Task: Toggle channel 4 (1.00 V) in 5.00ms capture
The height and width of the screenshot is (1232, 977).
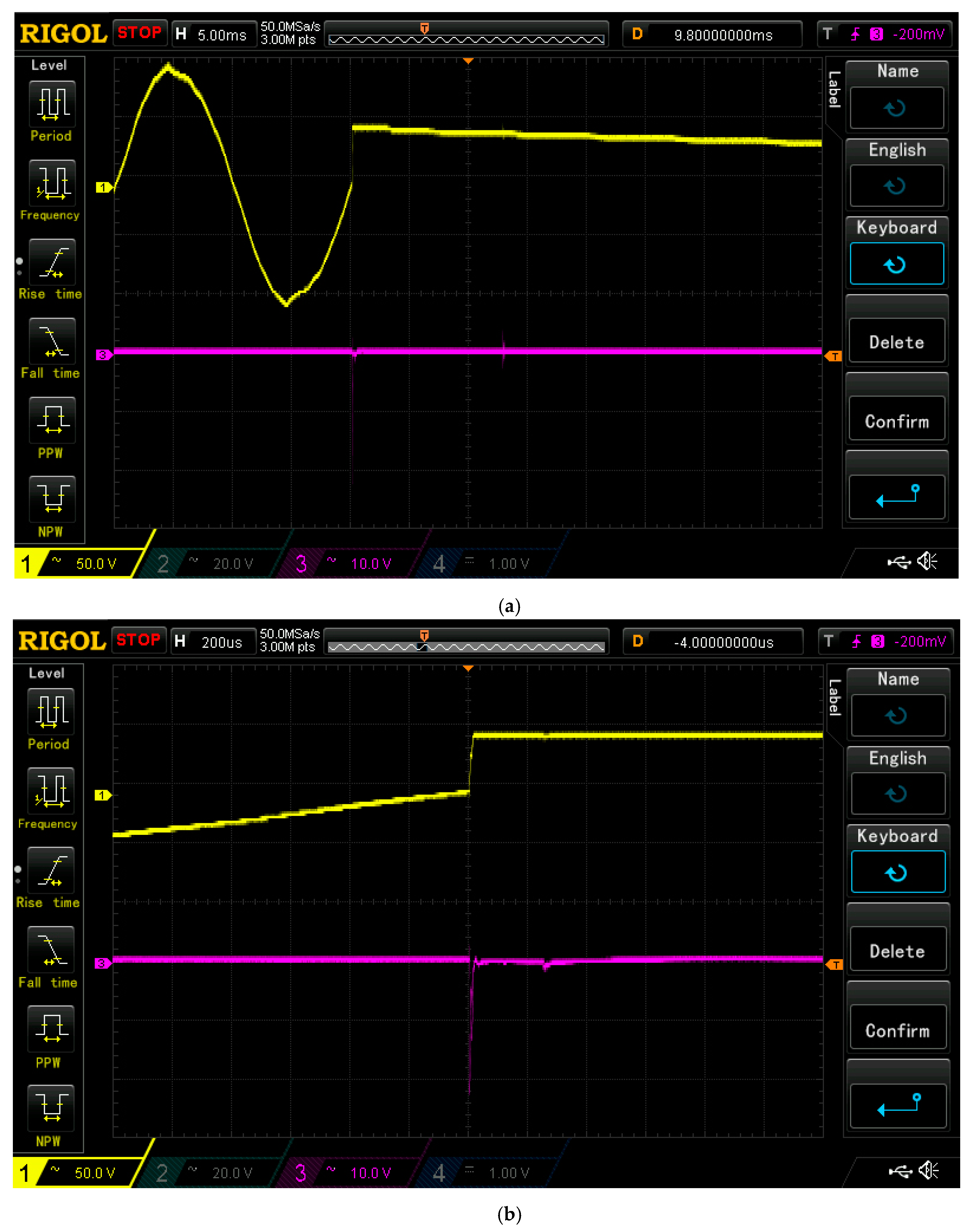Action: coord(486,563)
